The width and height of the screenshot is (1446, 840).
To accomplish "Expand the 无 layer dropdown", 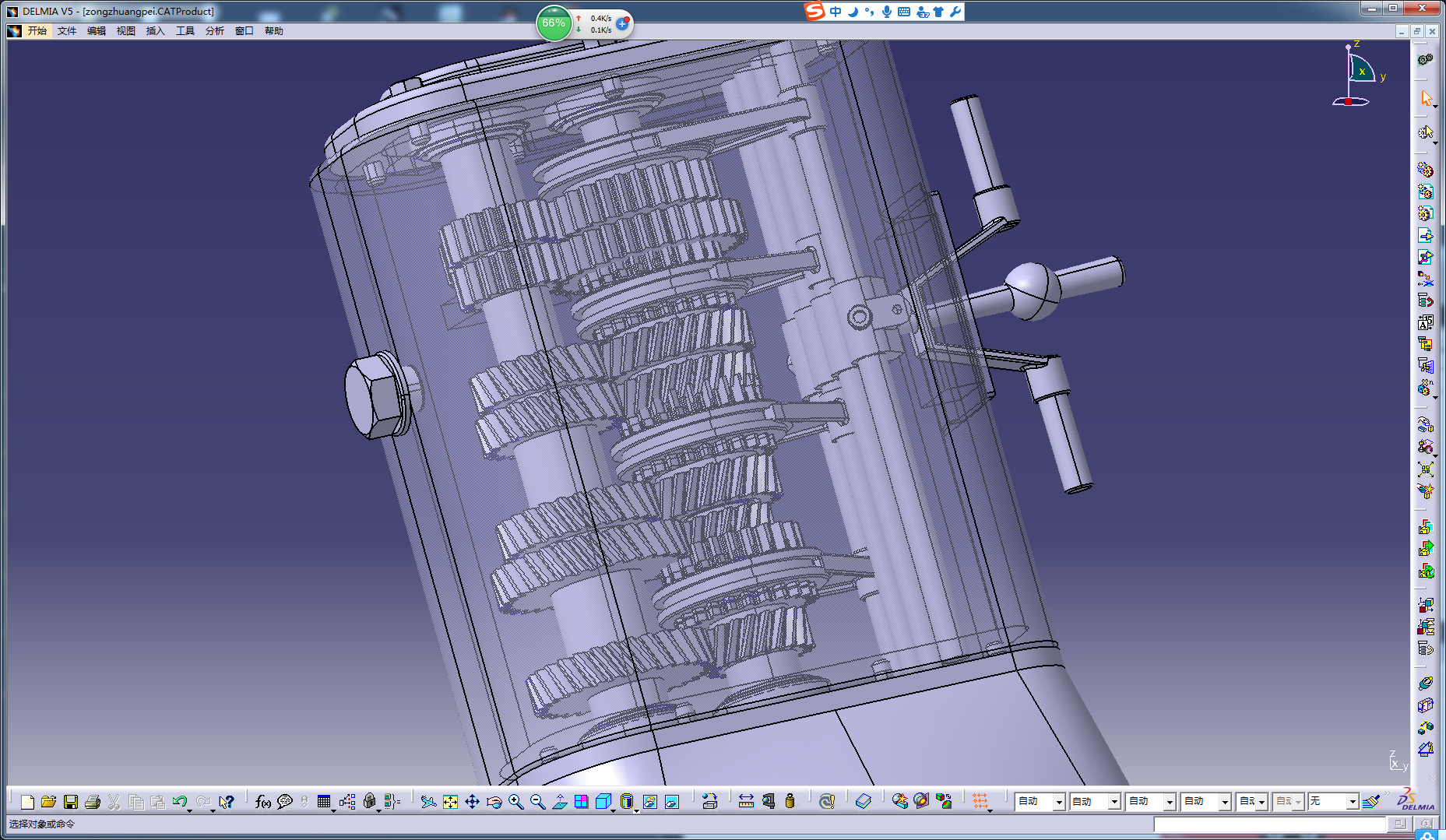I will pyautogui.click(x=1353, y=802).
